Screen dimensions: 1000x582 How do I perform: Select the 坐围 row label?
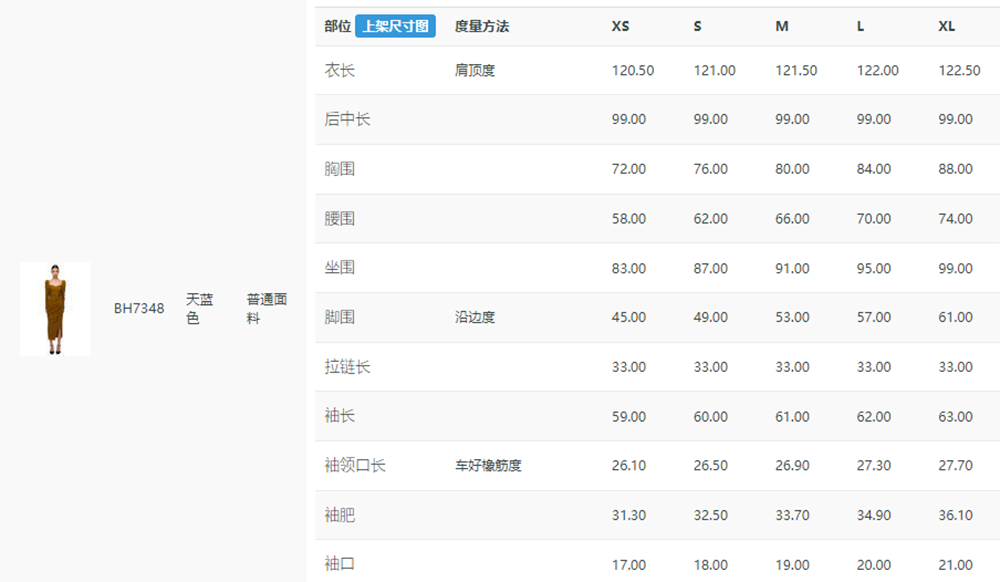click(339, 268)
